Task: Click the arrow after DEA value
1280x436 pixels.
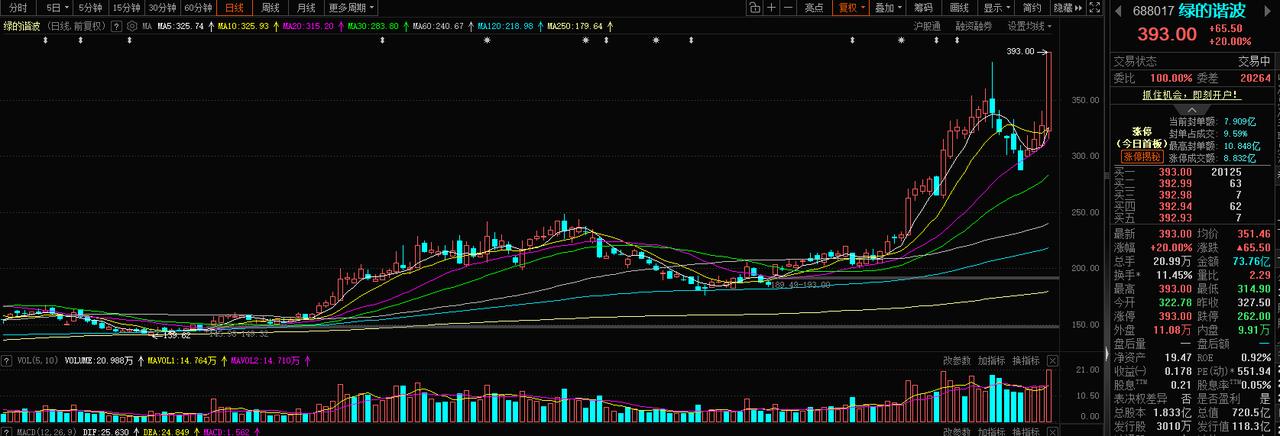Action: (197, 431)
